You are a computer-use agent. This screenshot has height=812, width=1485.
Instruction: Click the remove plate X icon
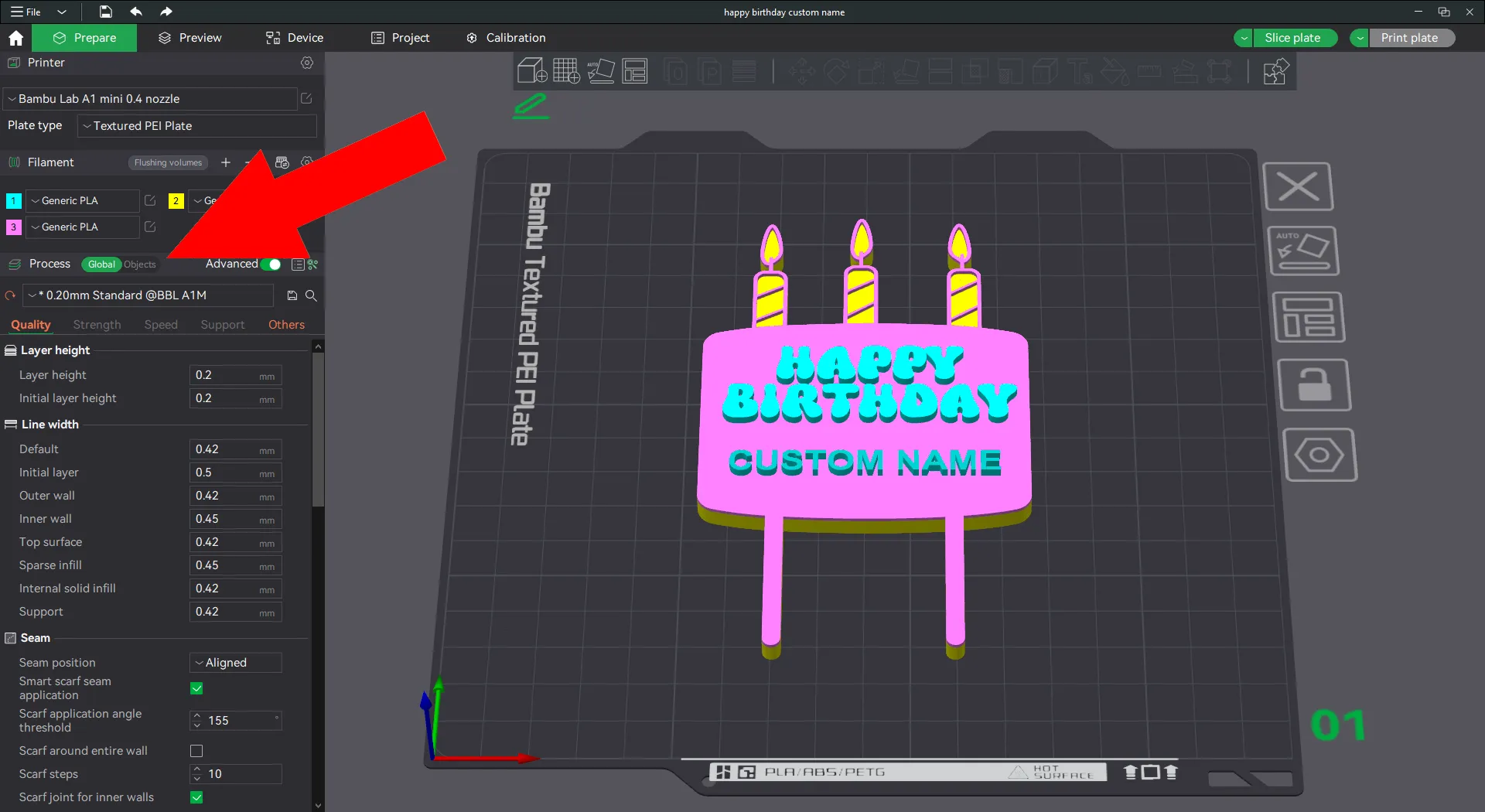point(1299,186)
